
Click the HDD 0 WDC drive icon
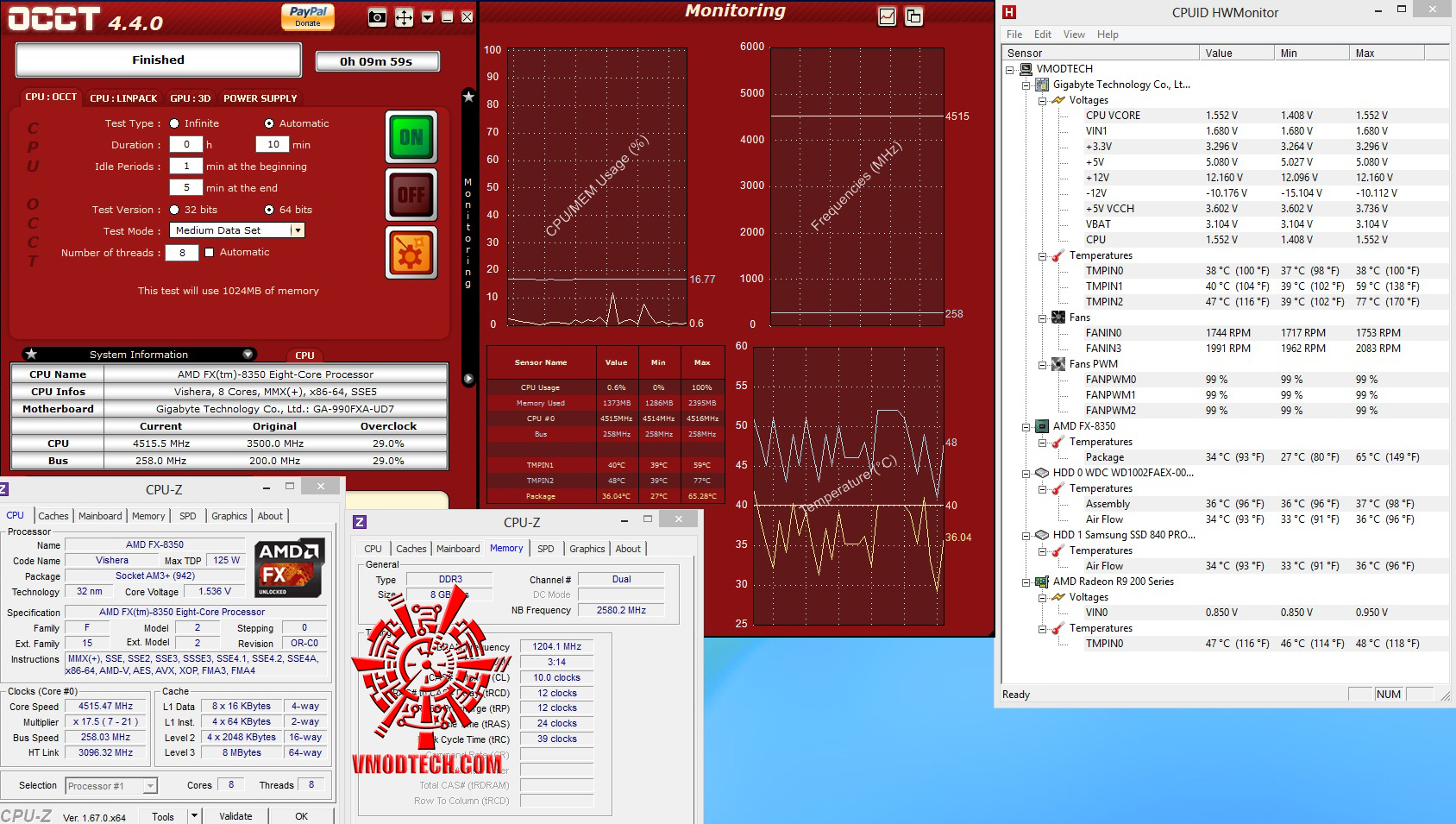[x=1042, y=473]
